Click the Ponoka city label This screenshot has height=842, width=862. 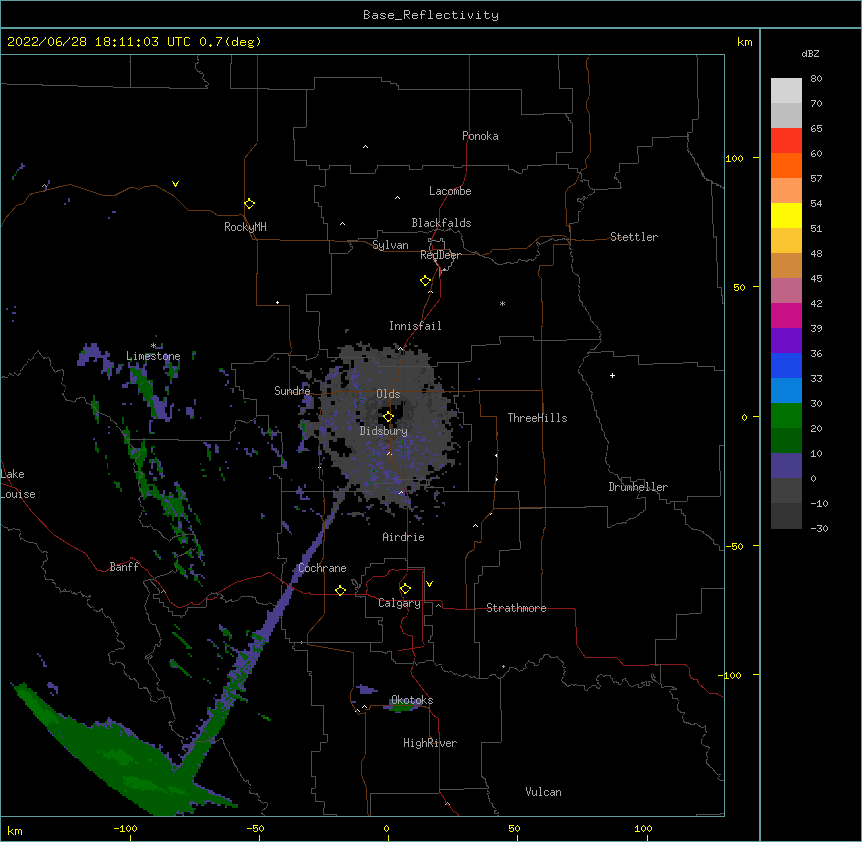(x=480, y=136)
